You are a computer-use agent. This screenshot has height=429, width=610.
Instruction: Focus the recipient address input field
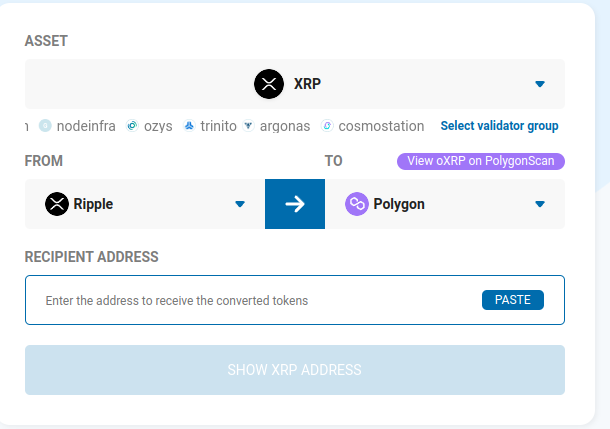[x=295, y=300]
